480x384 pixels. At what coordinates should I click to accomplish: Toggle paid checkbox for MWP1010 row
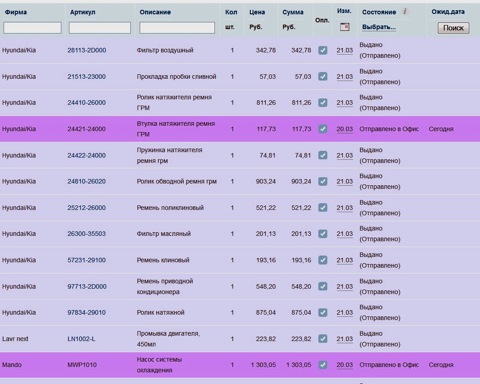322,365
